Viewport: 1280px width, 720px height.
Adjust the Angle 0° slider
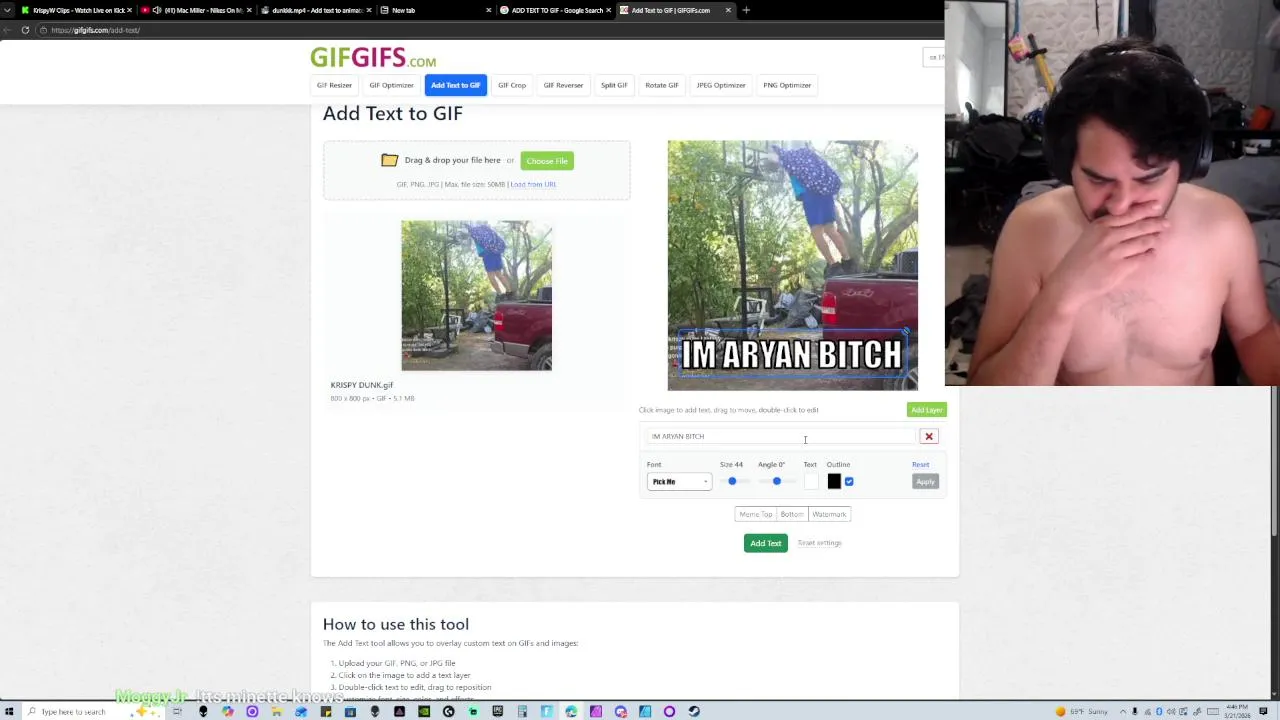click(776, 482)
